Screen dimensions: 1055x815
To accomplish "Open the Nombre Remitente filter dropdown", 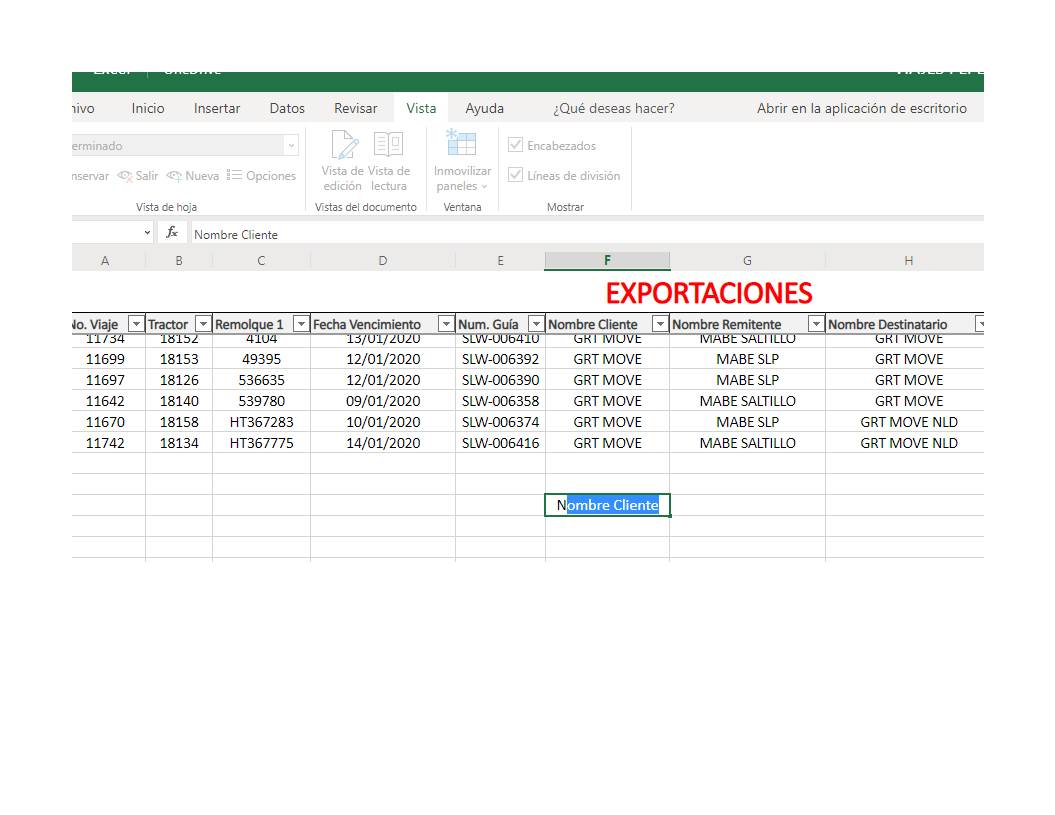I will (x=816, y=324).
